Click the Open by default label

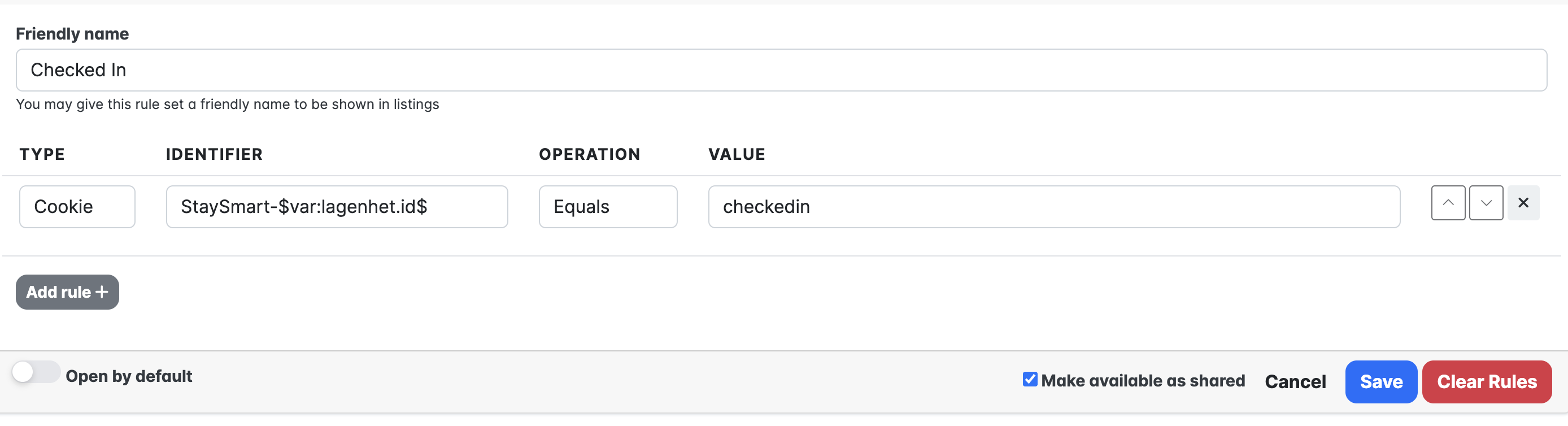click(129, 376)
